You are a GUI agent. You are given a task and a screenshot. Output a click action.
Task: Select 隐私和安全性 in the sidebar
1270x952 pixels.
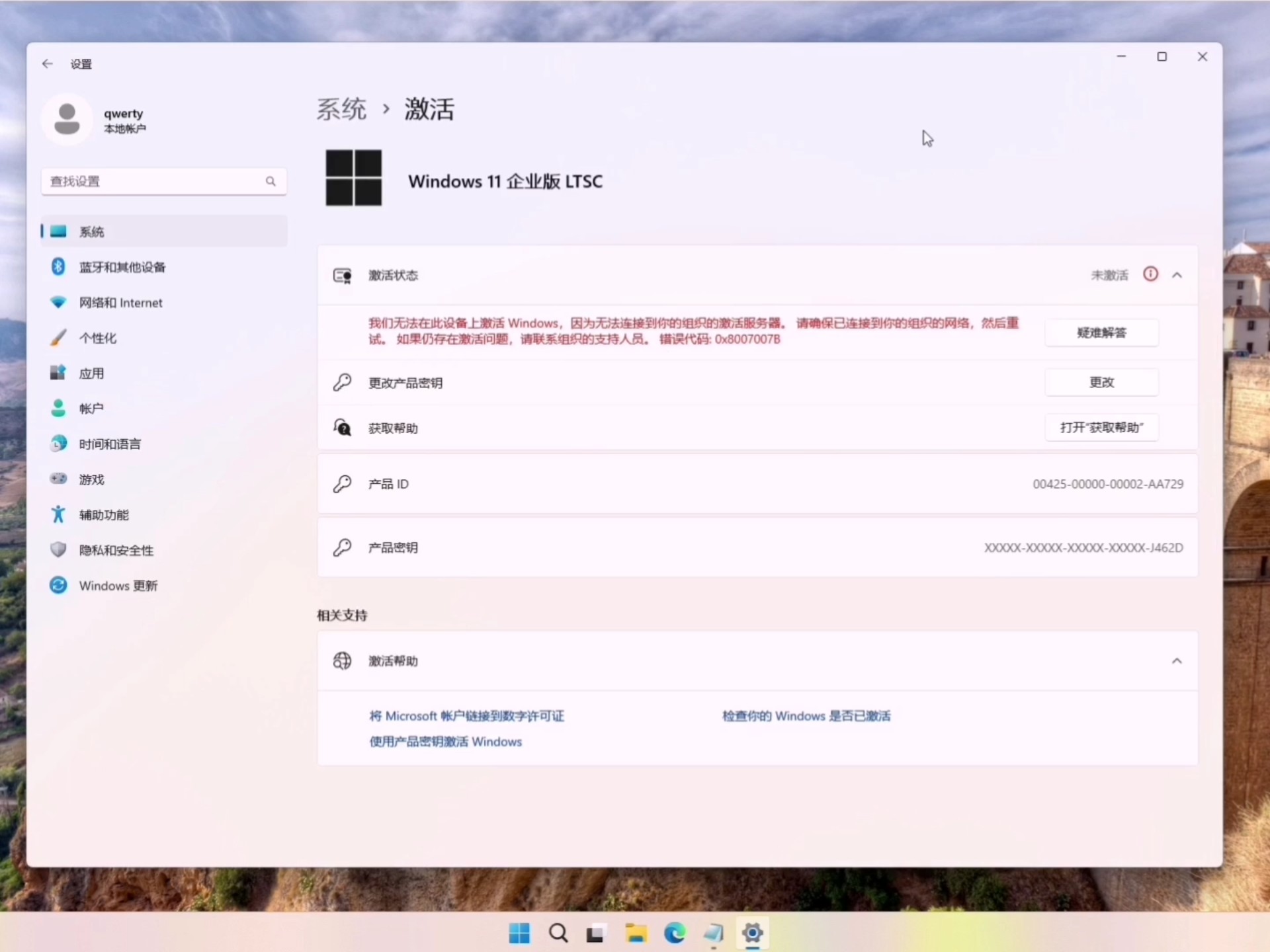click(164, 550)
